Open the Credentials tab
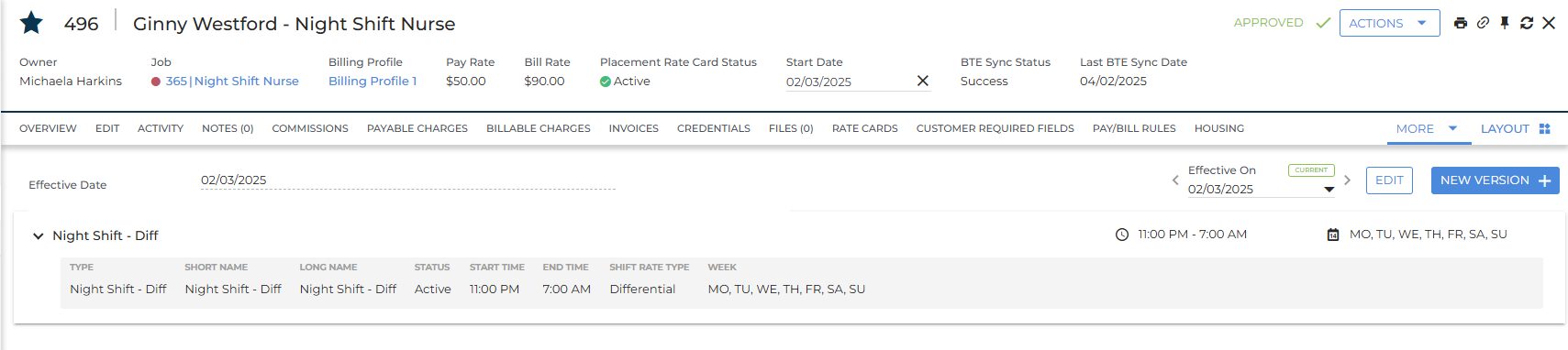Screen dimensions: 1568x350 [x=714, y=129]
